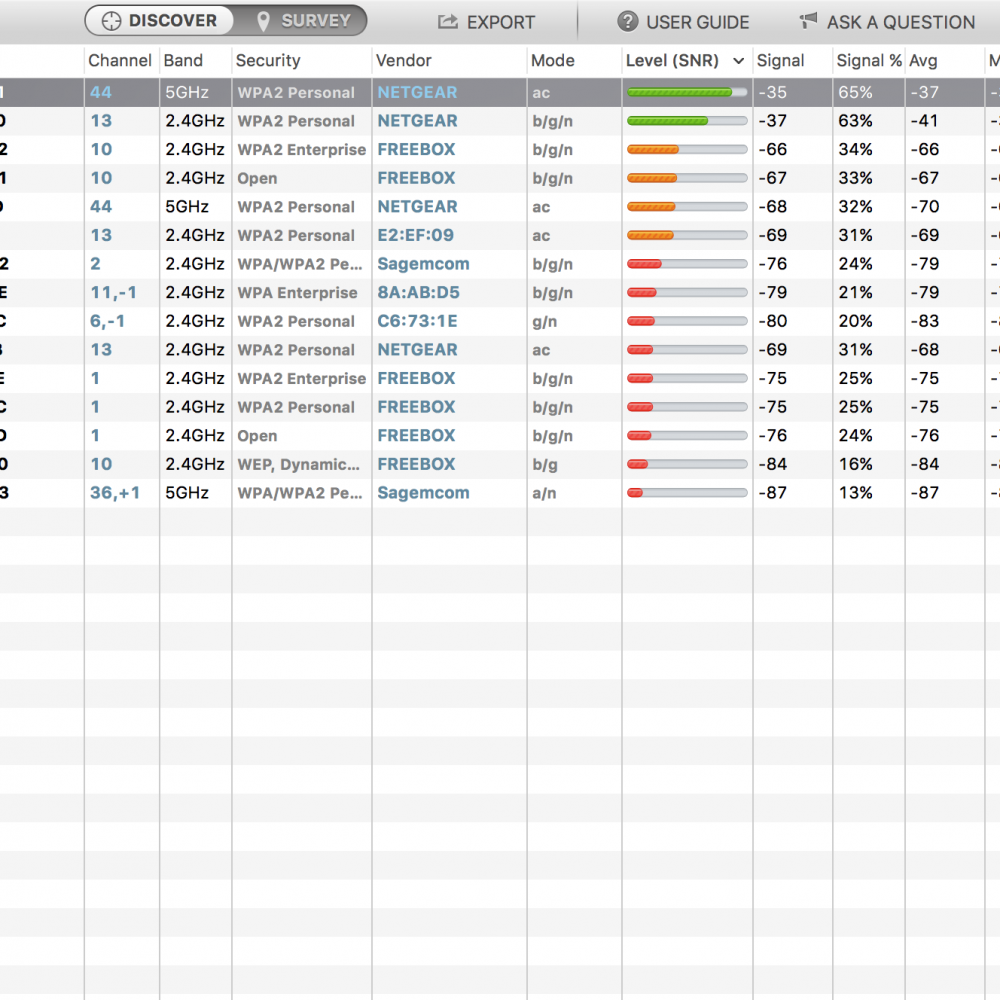This screenshot has height=1000, width=1000.
Task: Click Sagemcom vendor on channel 2
Action: (423, 264)
